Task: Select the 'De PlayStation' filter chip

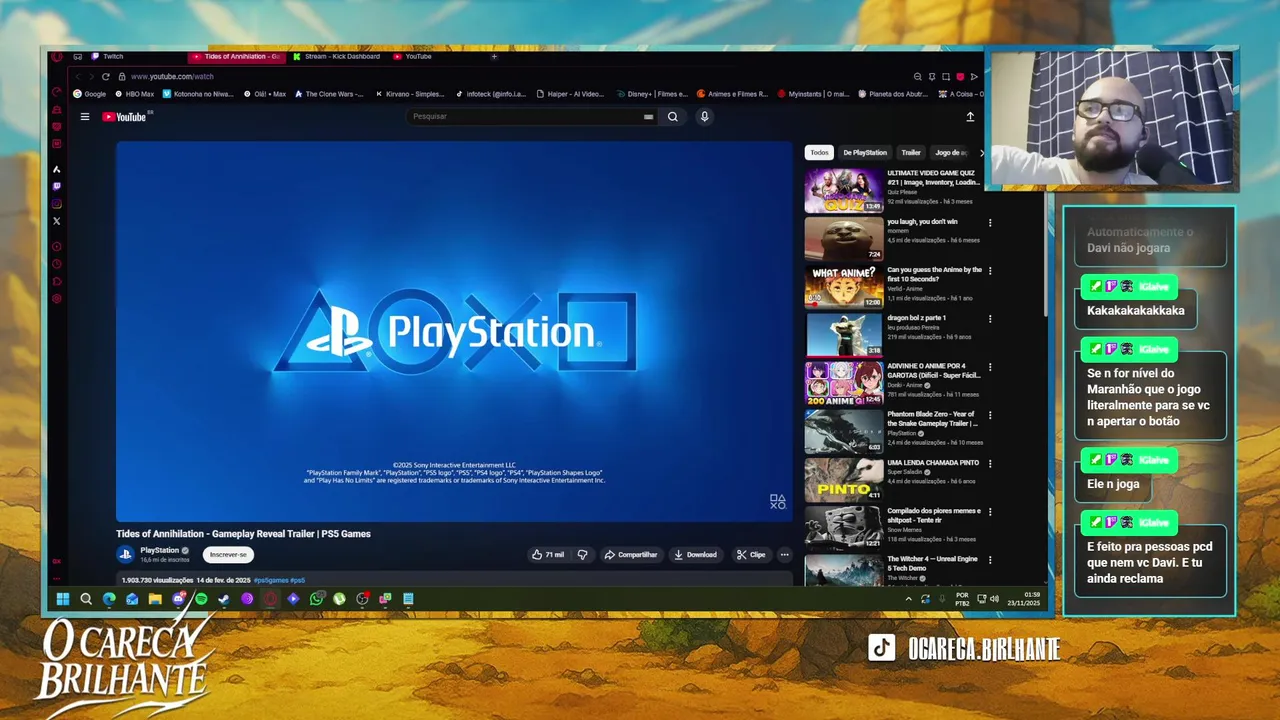Action: pyautogui.click(x=865, y=153)
